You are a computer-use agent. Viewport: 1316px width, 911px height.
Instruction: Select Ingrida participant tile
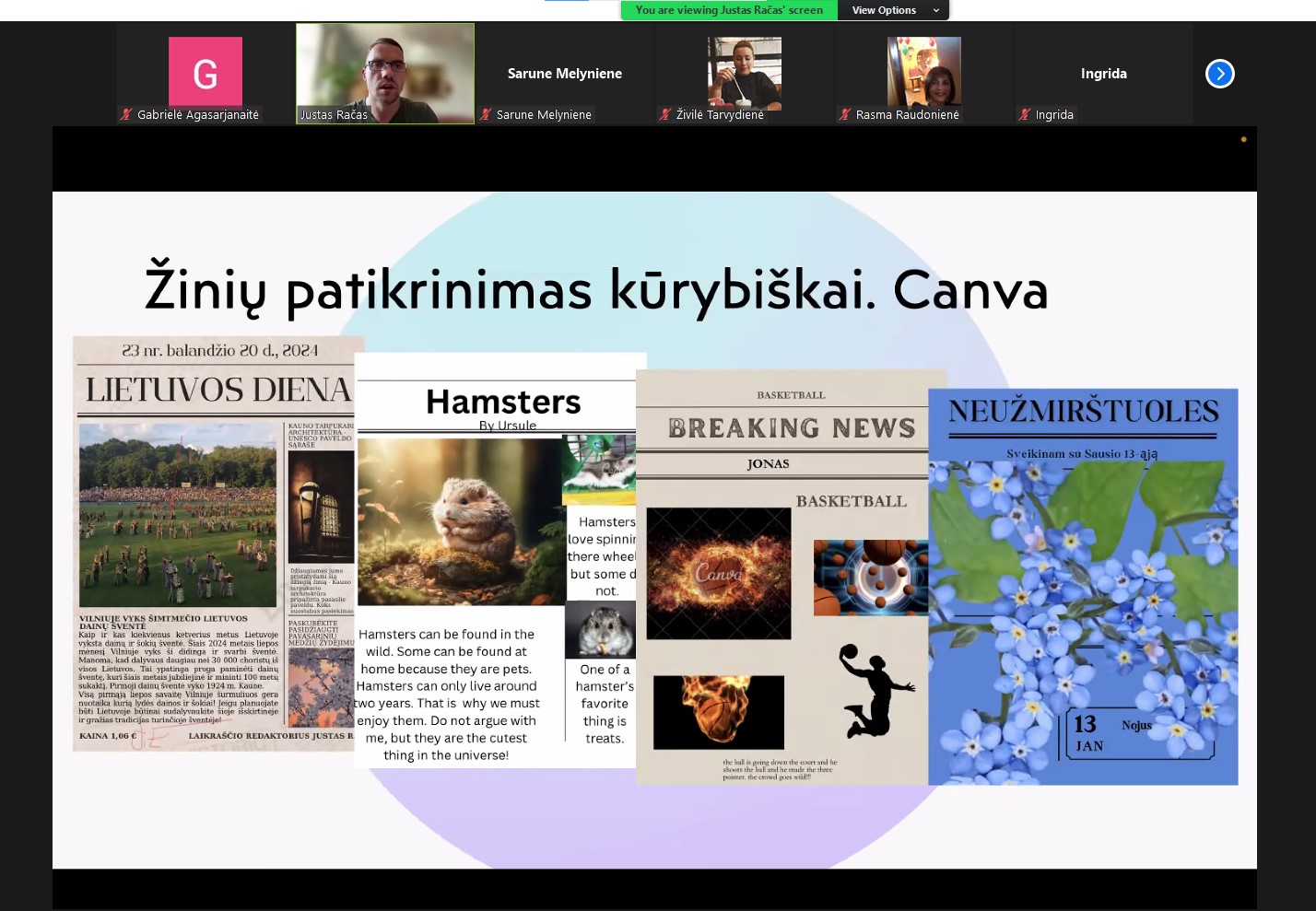click(1104, 74)
